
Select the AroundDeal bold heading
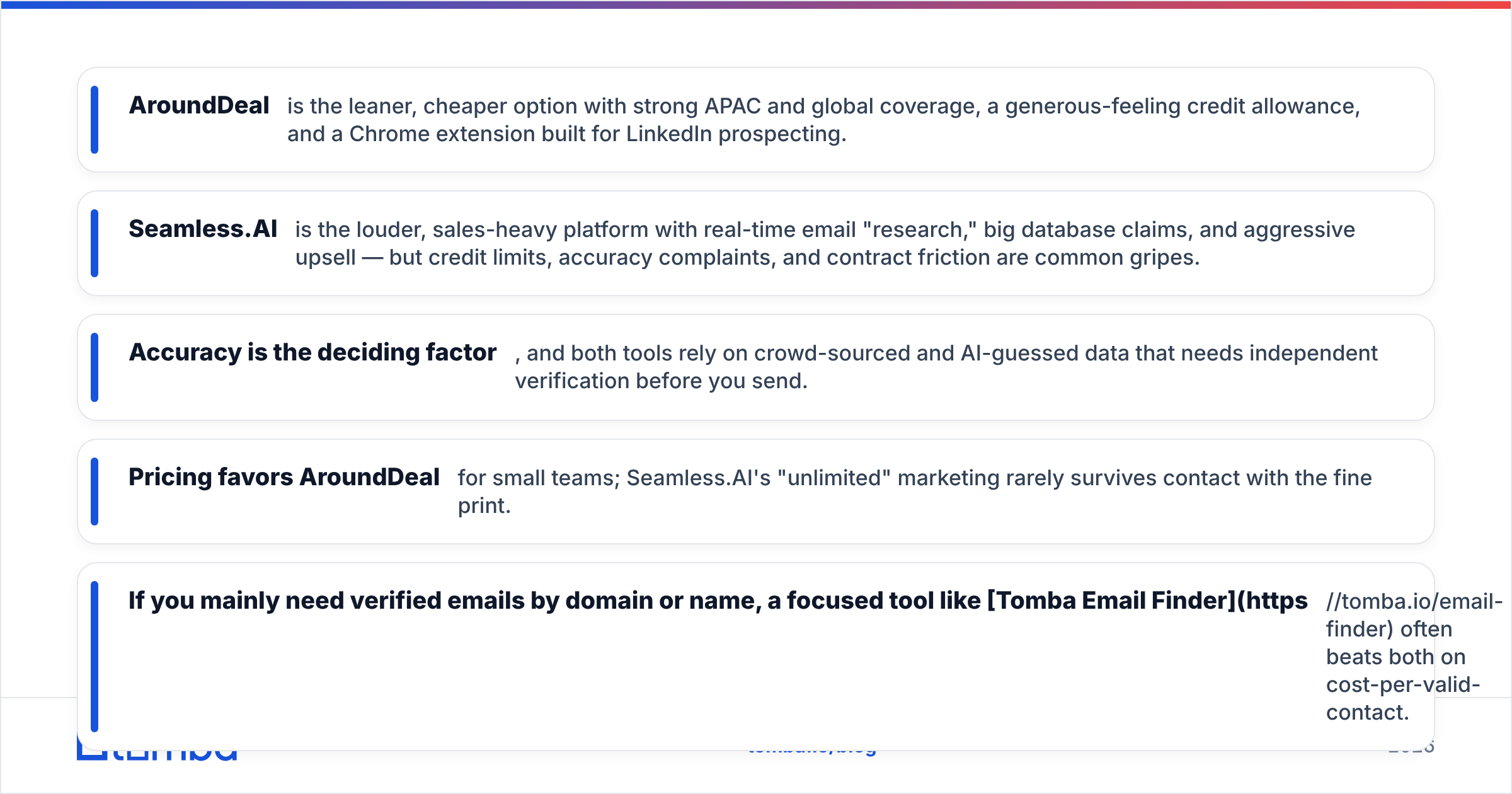tap(199, 105)
